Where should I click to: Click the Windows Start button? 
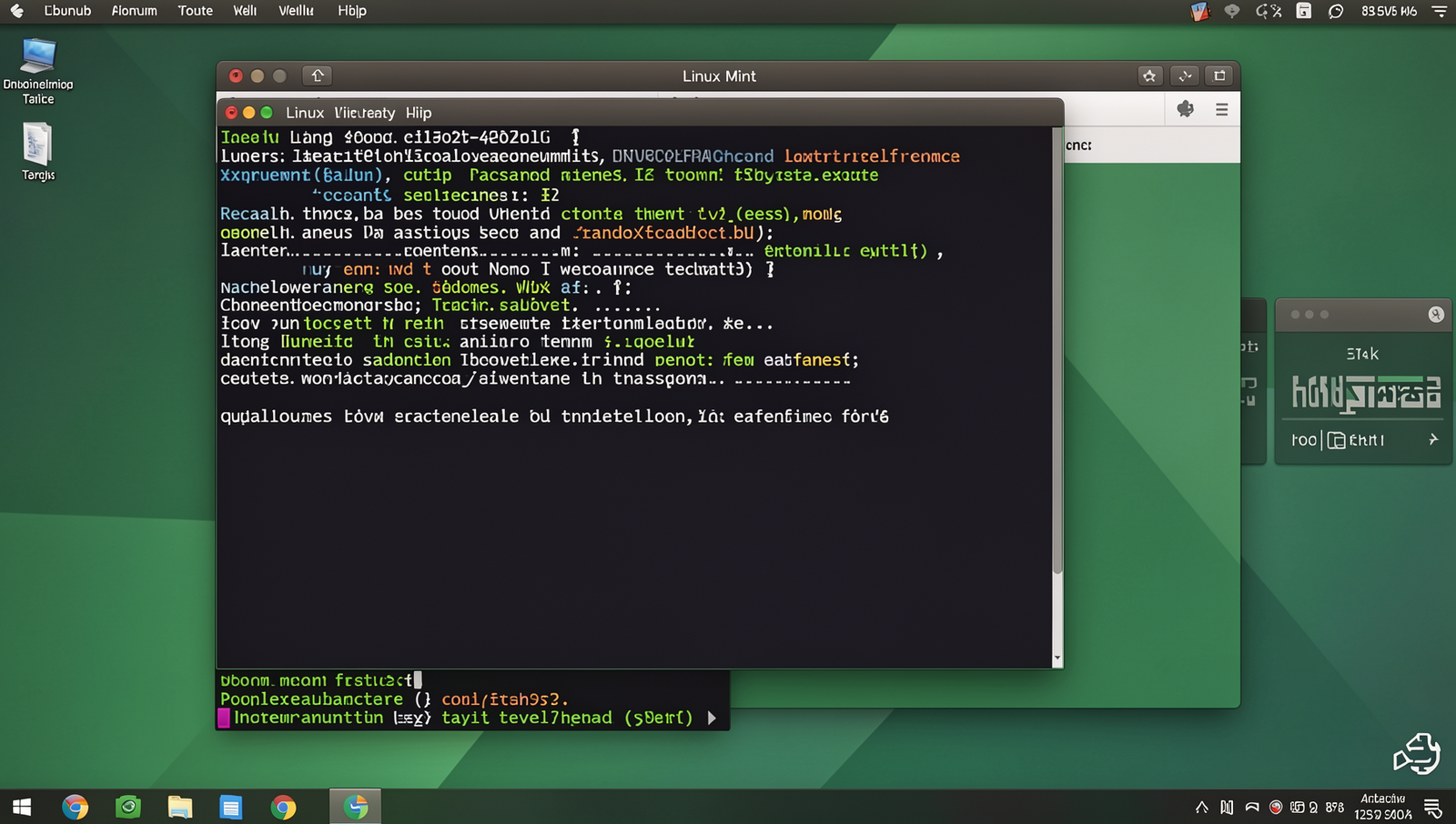point(22,807)
